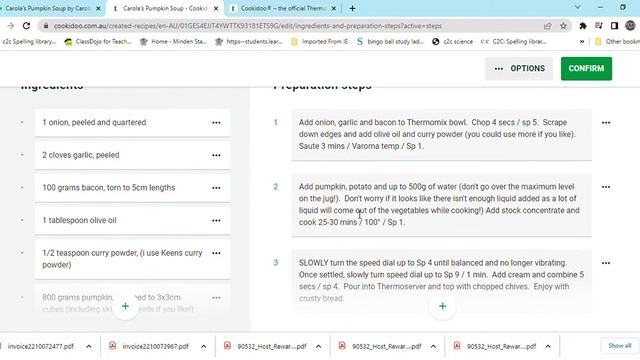The width and height of the screenshot is (640, 360).
Task: Edit the curry powder ingredient field
Action: tap(132, 259)
